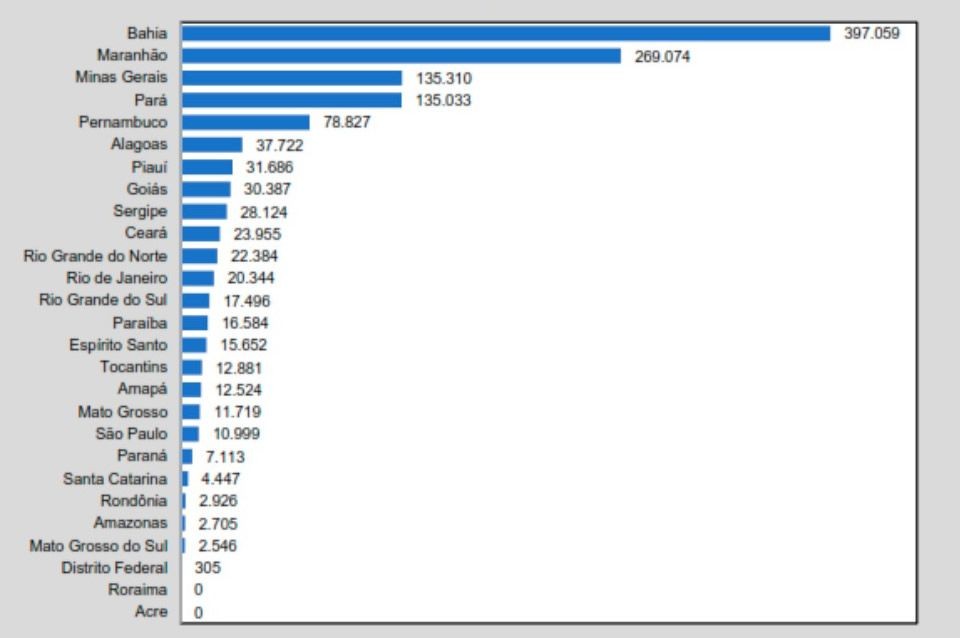Click the Roraima label
This screenshot has width=960, height=638.
(138, 590)
